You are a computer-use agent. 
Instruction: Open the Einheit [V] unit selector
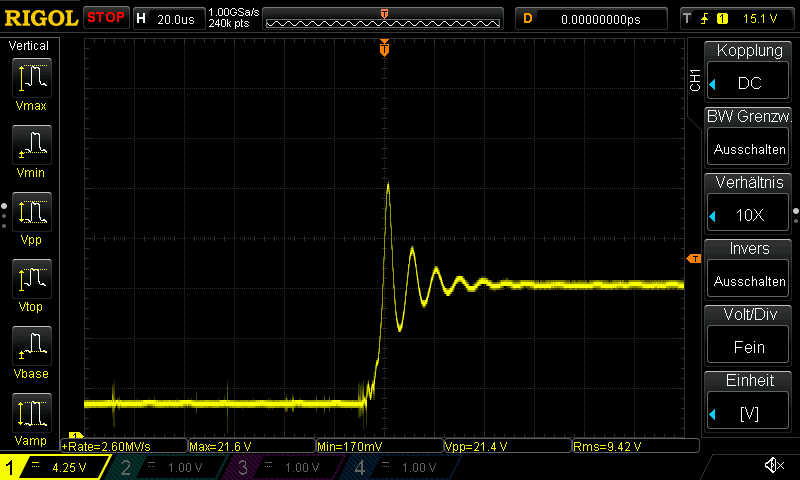point(749,401)
